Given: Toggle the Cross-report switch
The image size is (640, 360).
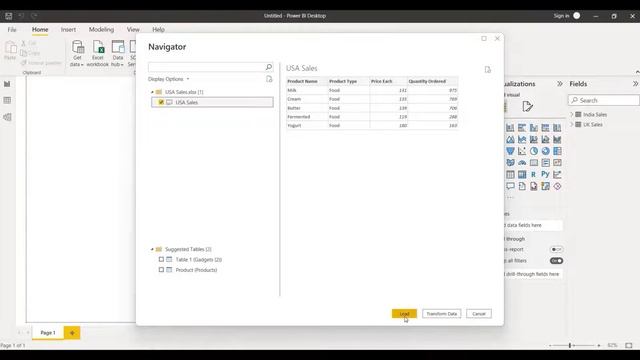Looking at the screenshot, I should 556,249.
